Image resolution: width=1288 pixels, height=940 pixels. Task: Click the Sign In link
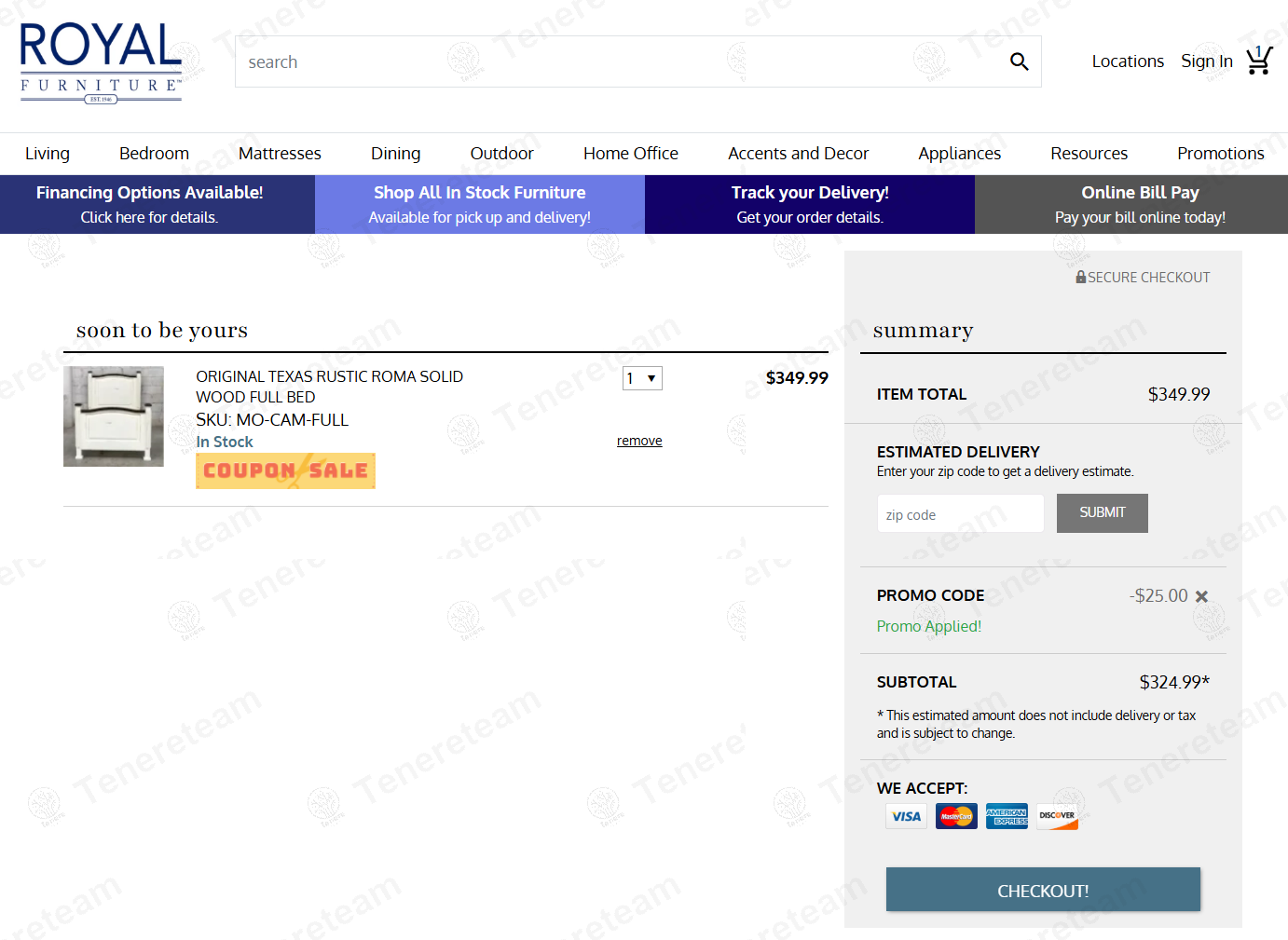pos(1207,61)
